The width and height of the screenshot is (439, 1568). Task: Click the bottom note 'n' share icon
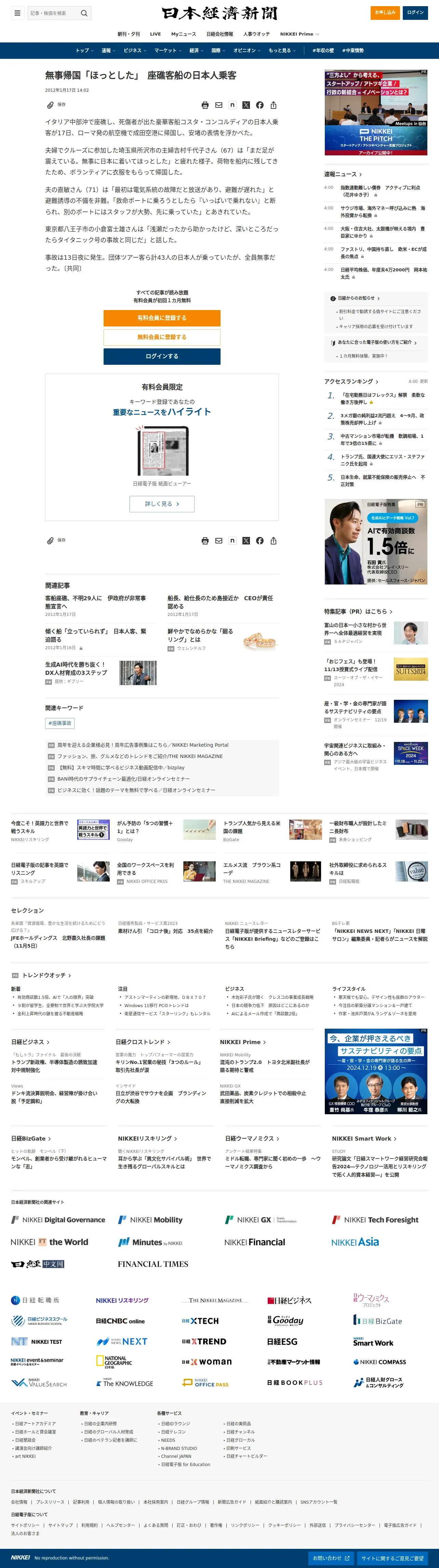point(232,541)
